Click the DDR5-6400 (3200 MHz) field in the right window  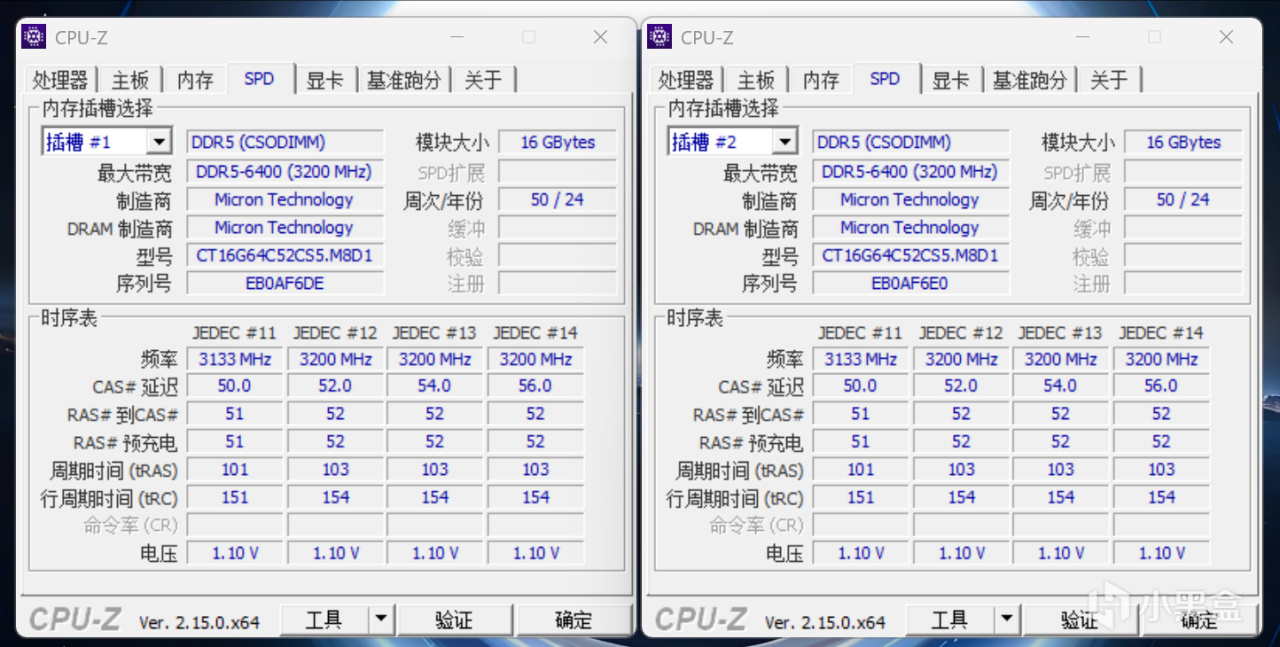click(911, 171)
